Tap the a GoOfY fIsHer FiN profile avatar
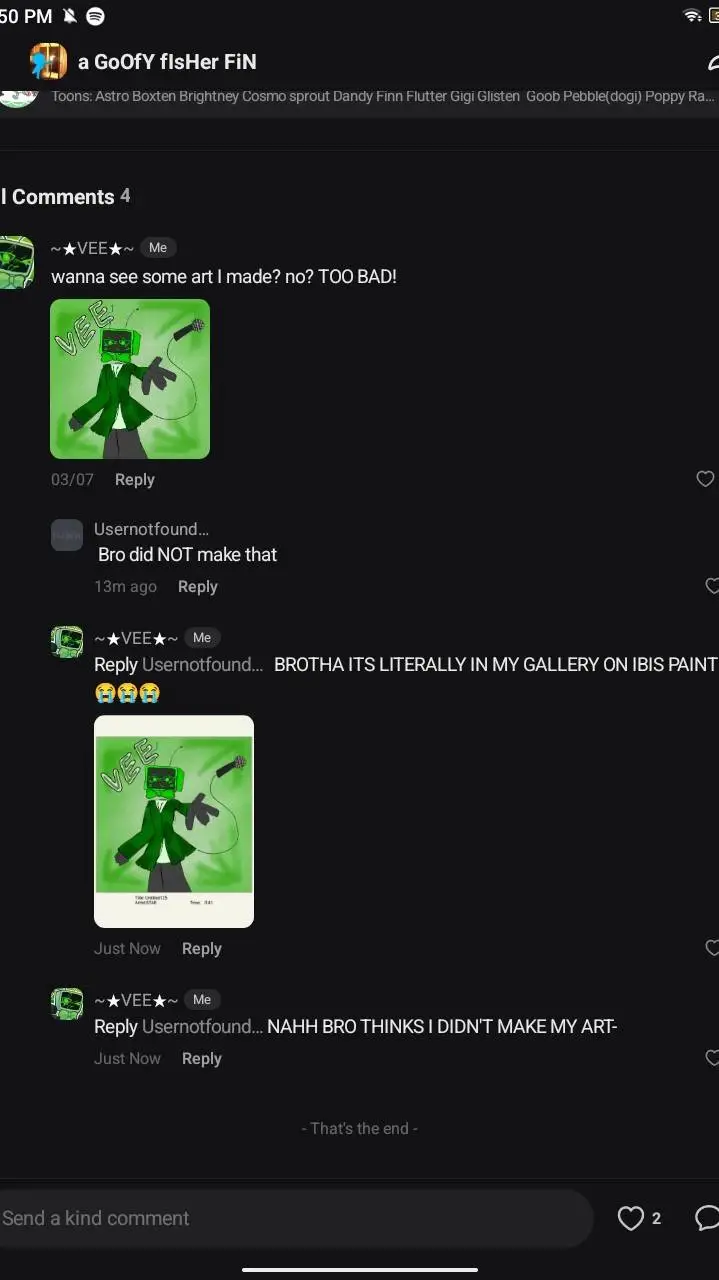The height and width of the screenshot is (1280, 719). coord(48,62)
